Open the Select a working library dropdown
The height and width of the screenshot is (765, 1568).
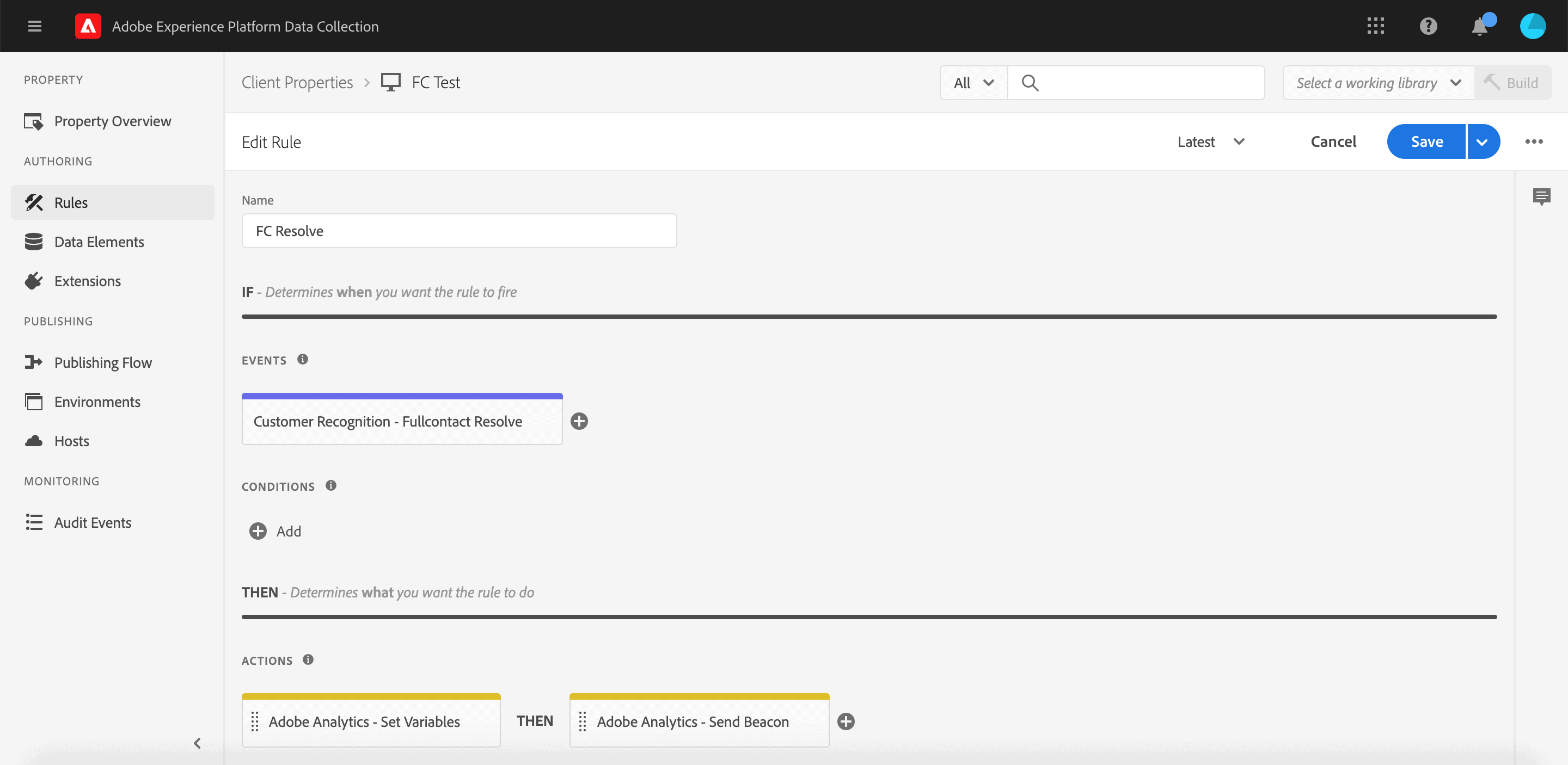(1378, 83)
